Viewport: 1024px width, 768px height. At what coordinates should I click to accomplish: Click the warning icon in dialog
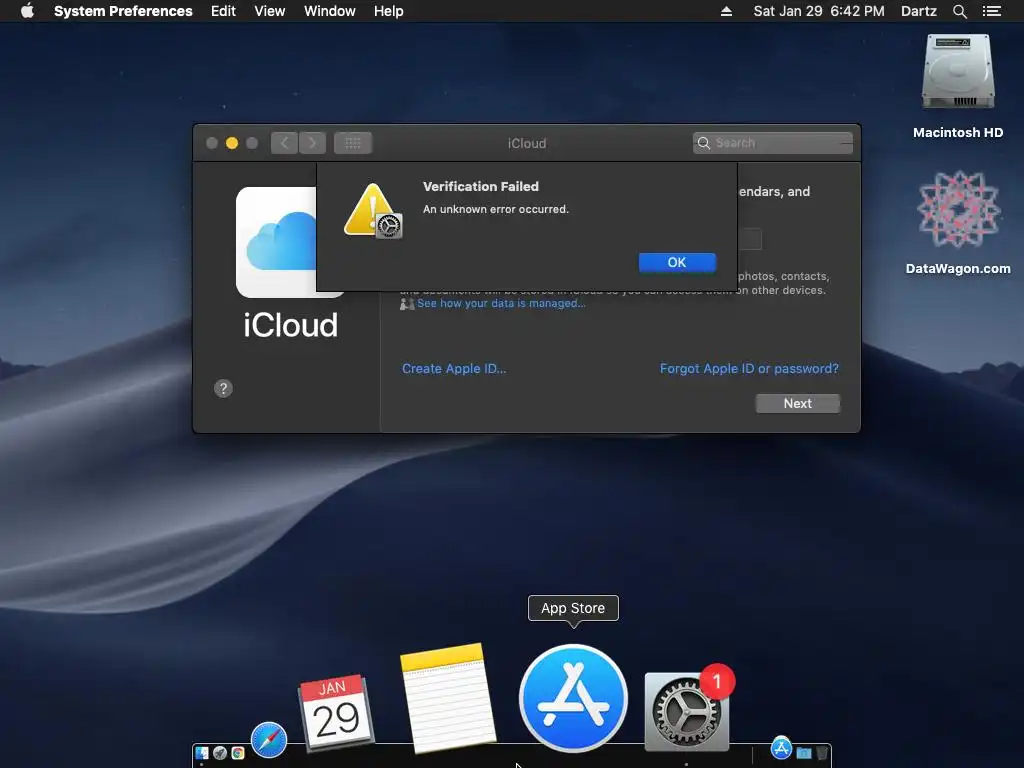click(373, 210)
